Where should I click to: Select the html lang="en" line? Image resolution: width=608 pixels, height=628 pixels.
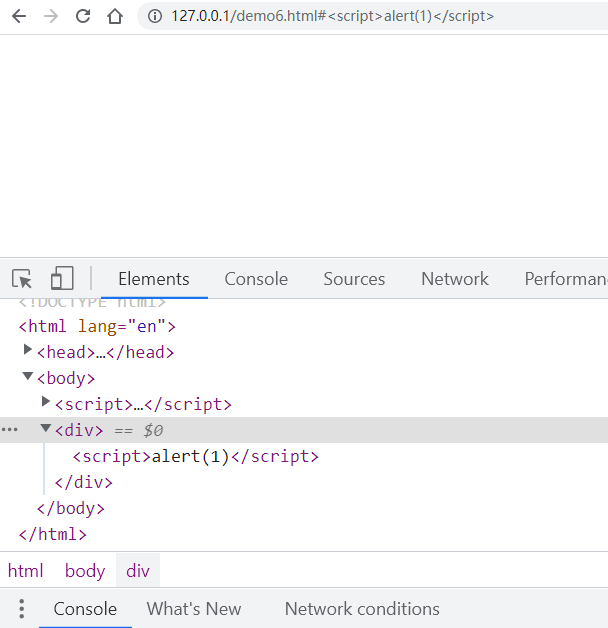pyautogui.click(x=97, y=326)
